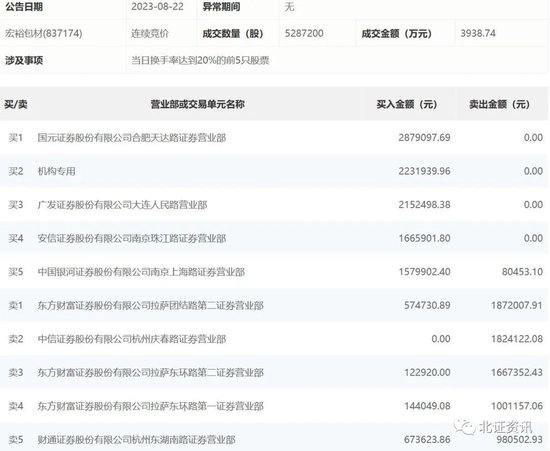The width and height of the screenshot is (550, 451).
Task: Select the row 广发证券股份有限公司大连人民路营业部
Action: coord(274,204)
